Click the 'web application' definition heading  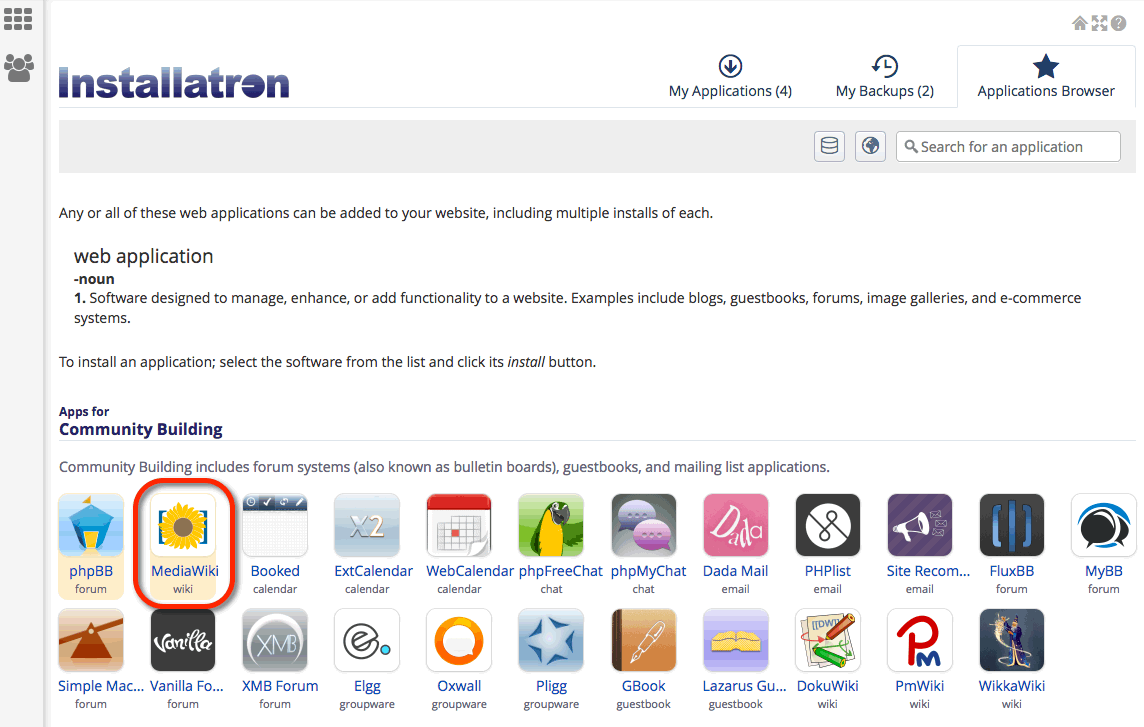144,256
